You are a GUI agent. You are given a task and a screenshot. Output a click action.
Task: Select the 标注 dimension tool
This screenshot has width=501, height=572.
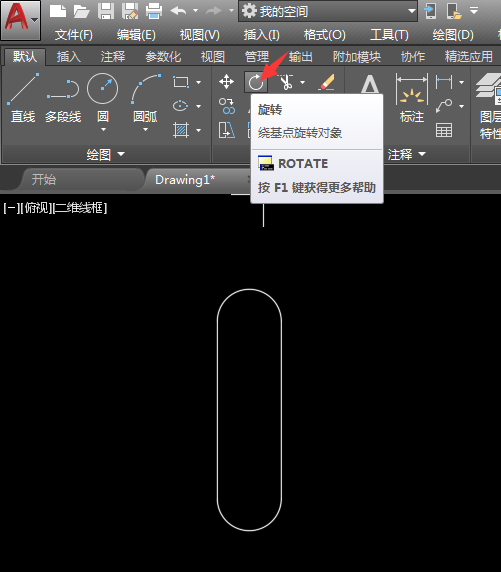click(x=412, y=98)
